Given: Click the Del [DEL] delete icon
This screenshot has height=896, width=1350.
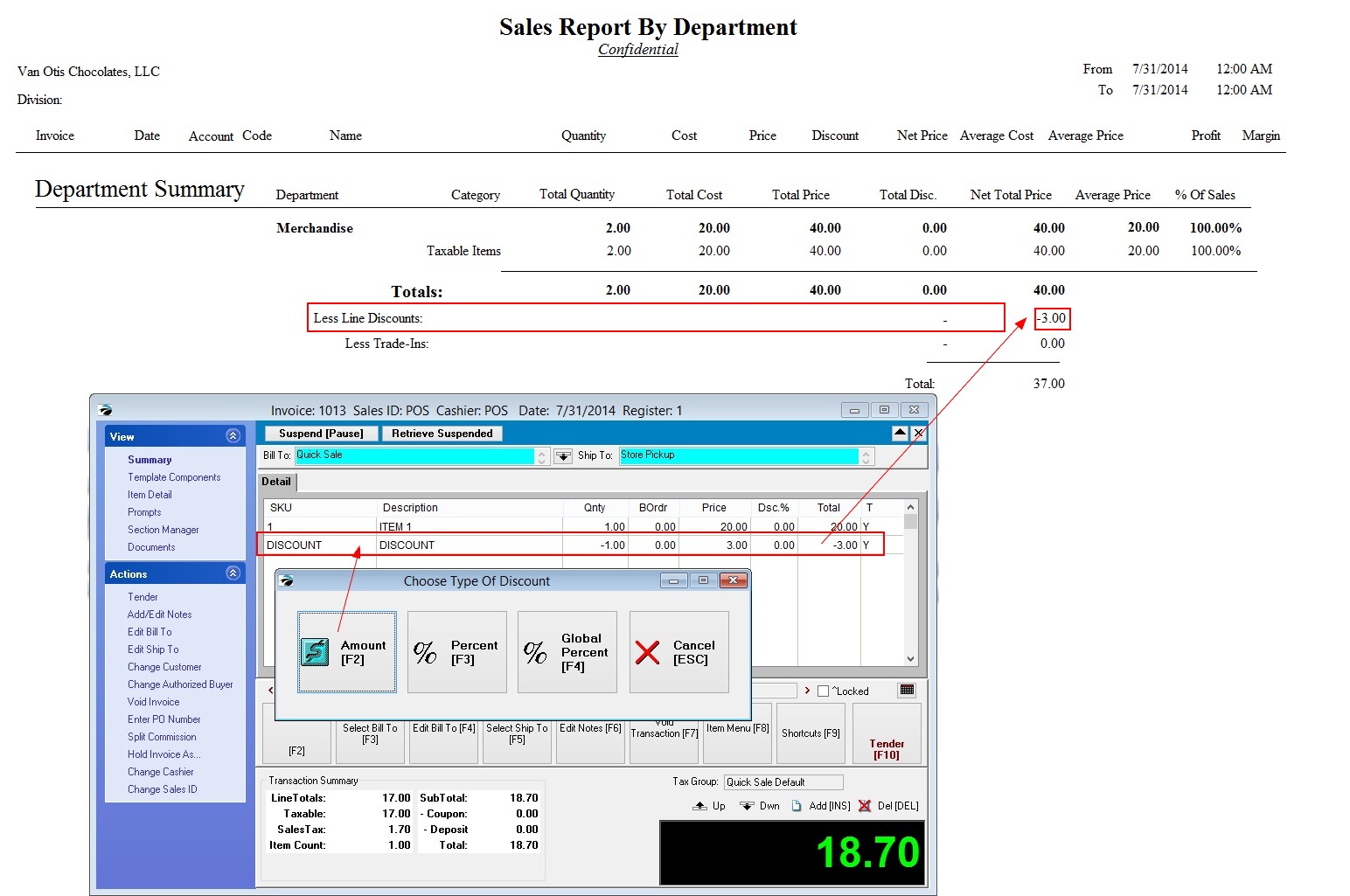Looking at the screenshot, I should [x=865, y=806].
